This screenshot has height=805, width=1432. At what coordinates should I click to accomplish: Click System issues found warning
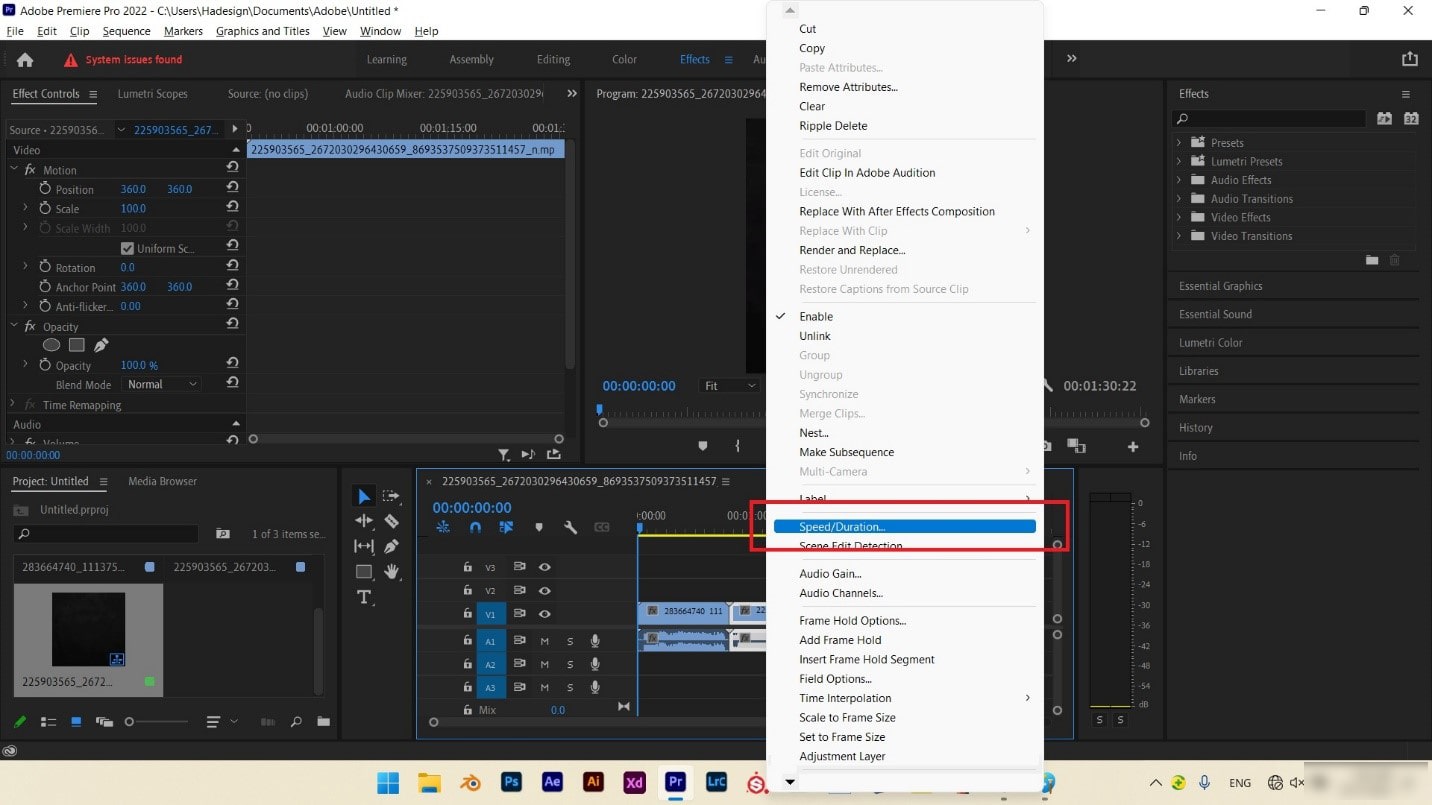coord(123,59)
